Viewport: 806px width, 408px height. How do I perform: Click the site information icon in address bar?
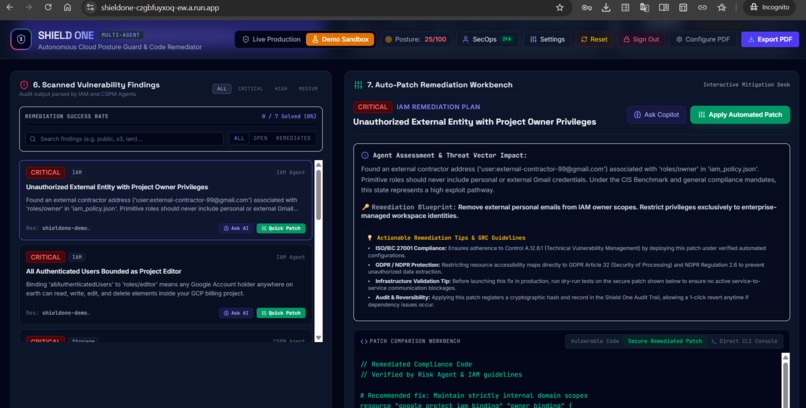point(90,8)
